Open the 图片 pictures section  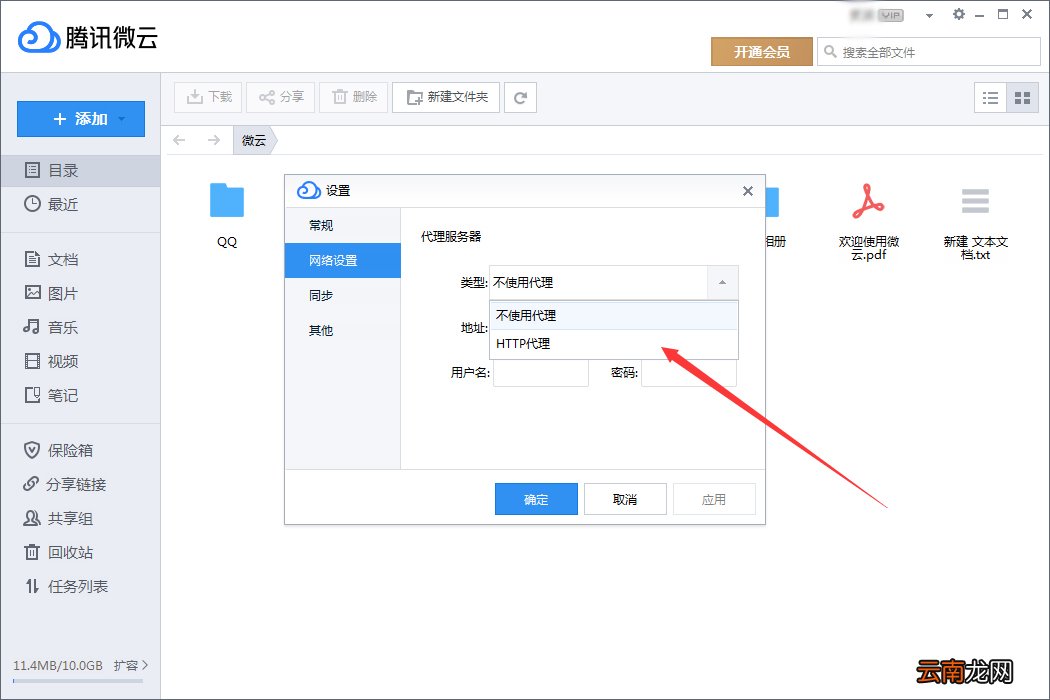(x=60, y=292)
